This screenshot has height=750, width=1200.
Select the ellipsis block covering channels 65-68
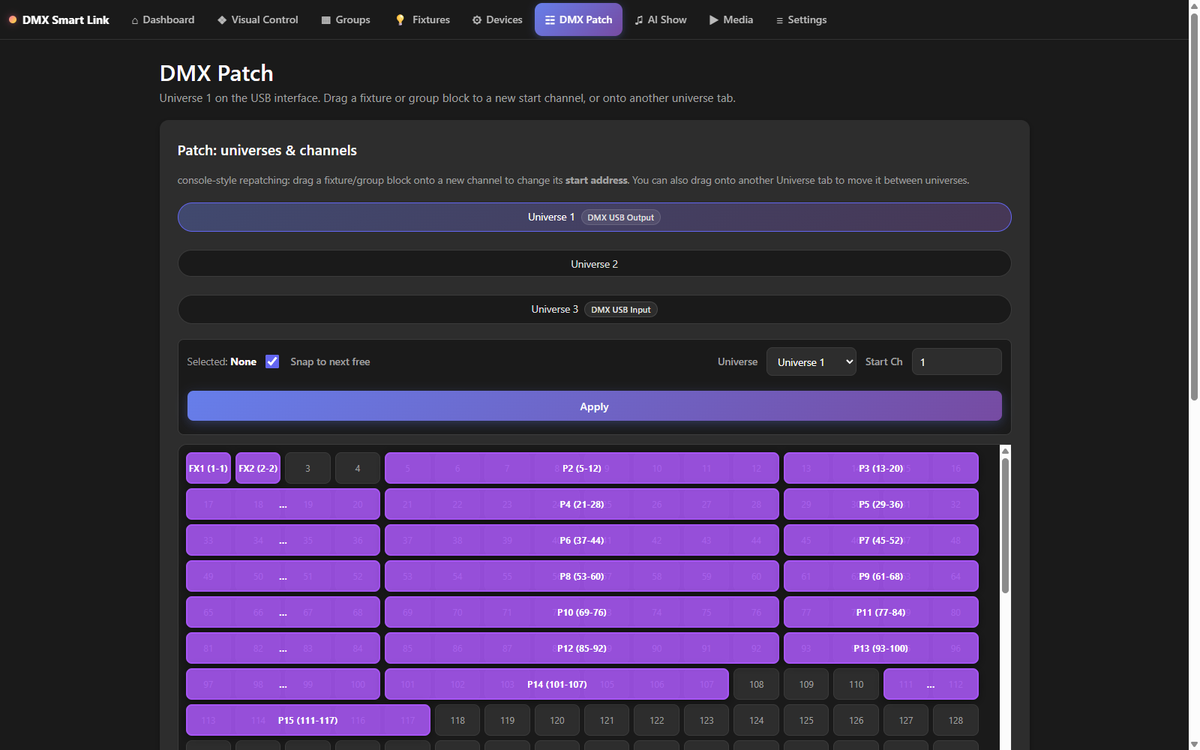283,612
